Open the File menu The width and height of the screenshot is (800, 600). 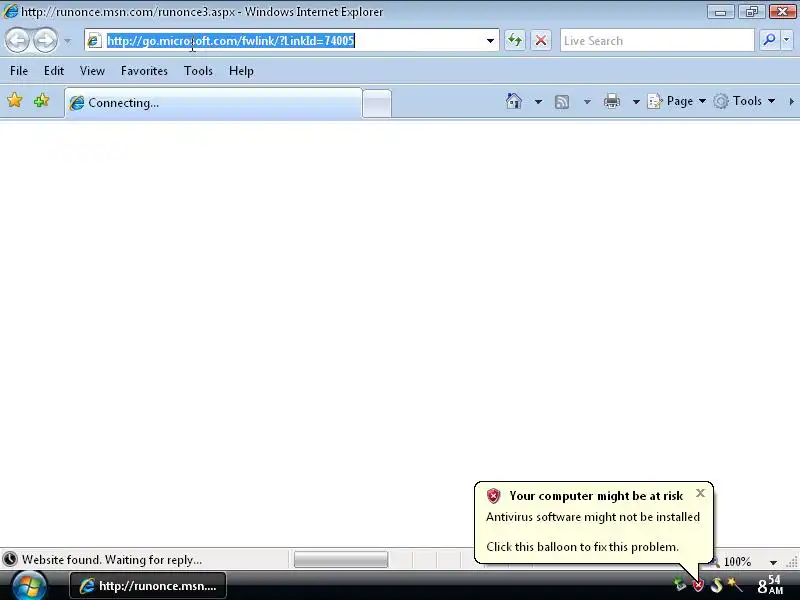click(19, 71)
